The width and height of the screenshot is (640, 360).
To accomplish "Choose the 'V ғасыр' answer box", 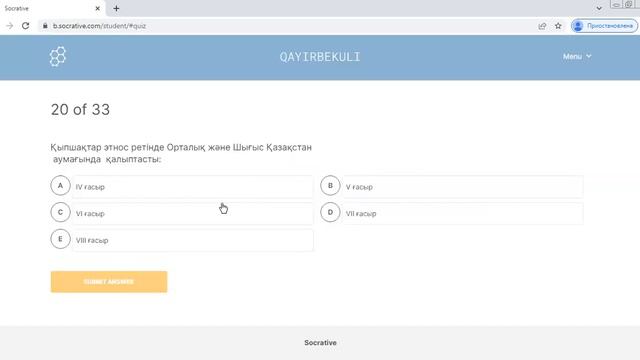I will click(x=463, y=187).
